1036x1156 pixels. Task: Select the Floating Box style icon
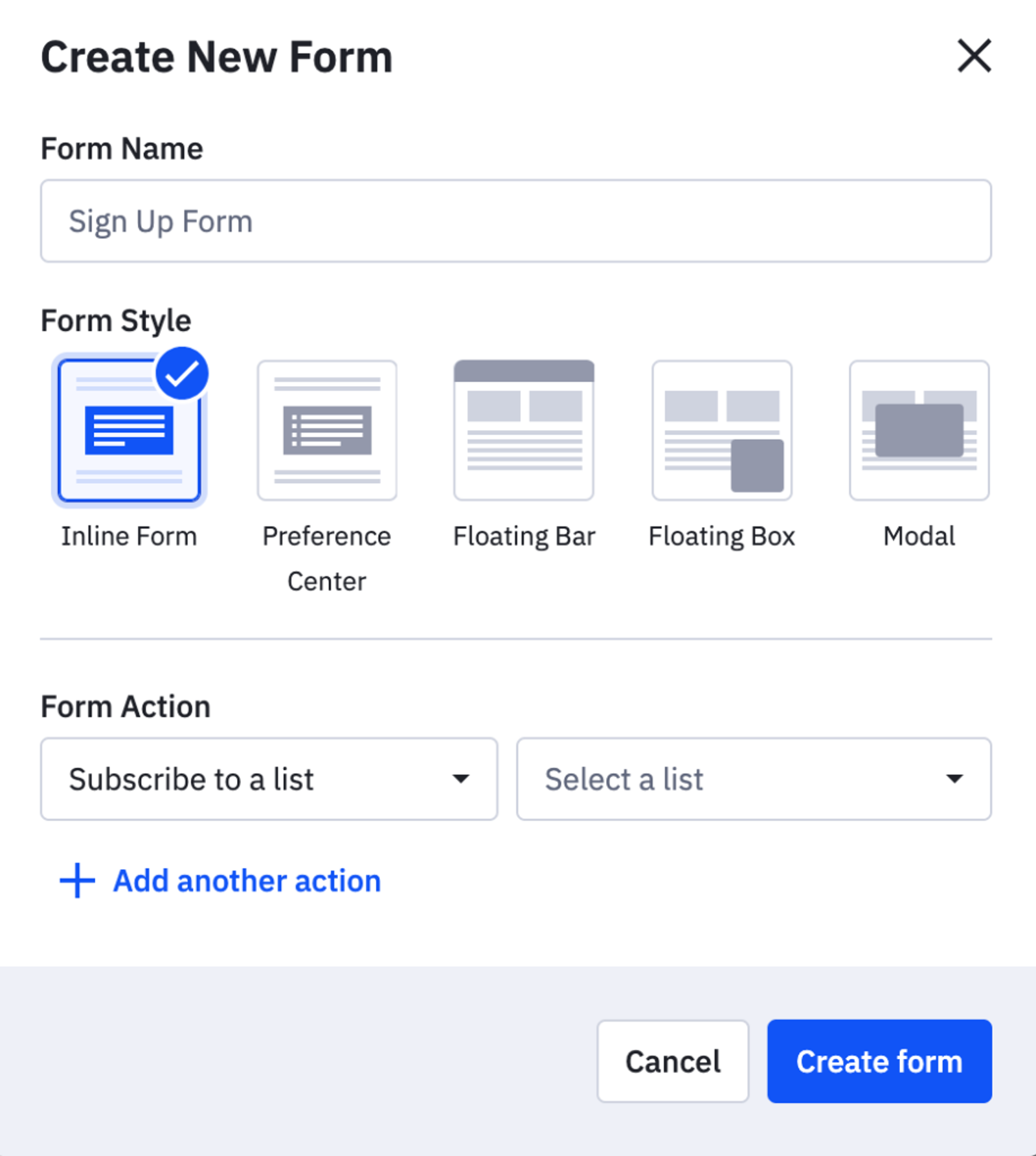[722, 431]
